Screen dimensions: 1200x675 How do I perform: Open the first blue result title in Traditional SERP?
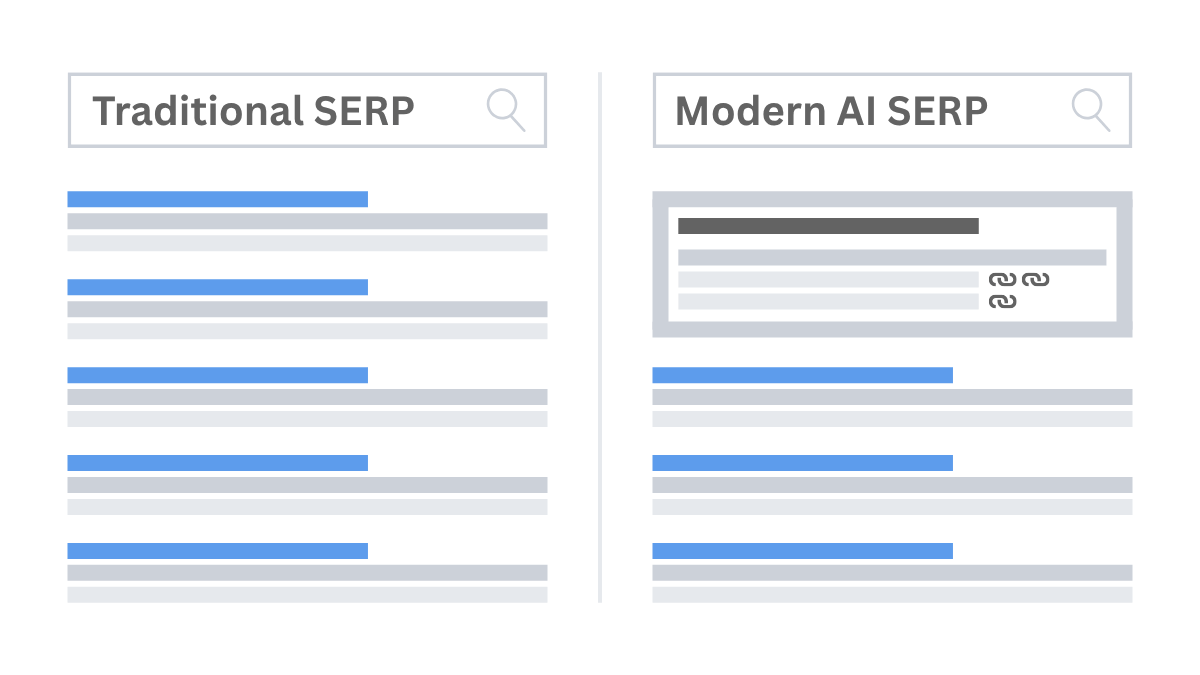click(217, 199)
